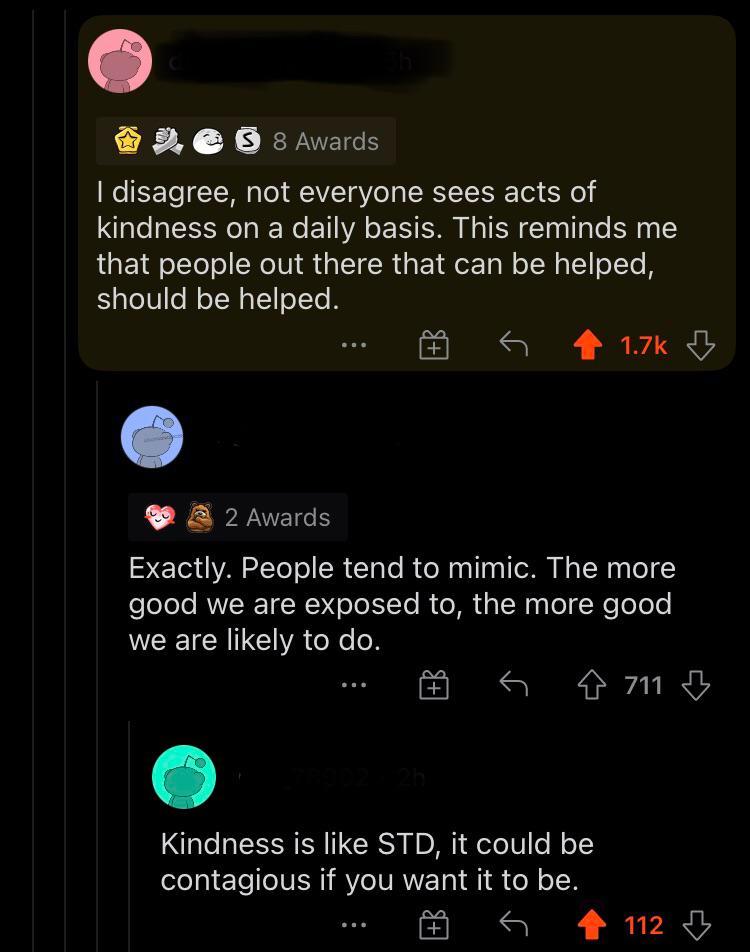
Task: Tap the pink avatar of the top commenter
Action: point(120,60)
